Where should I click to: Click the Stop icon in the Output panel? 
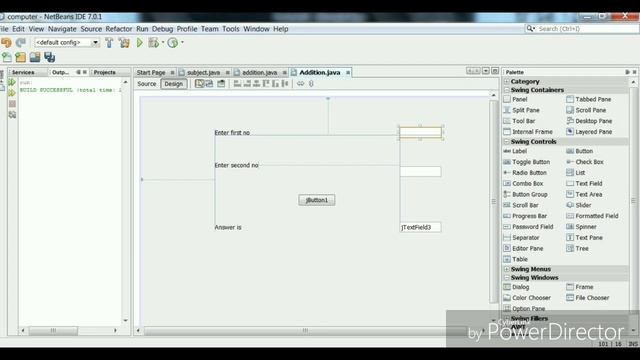coord(12,104)
